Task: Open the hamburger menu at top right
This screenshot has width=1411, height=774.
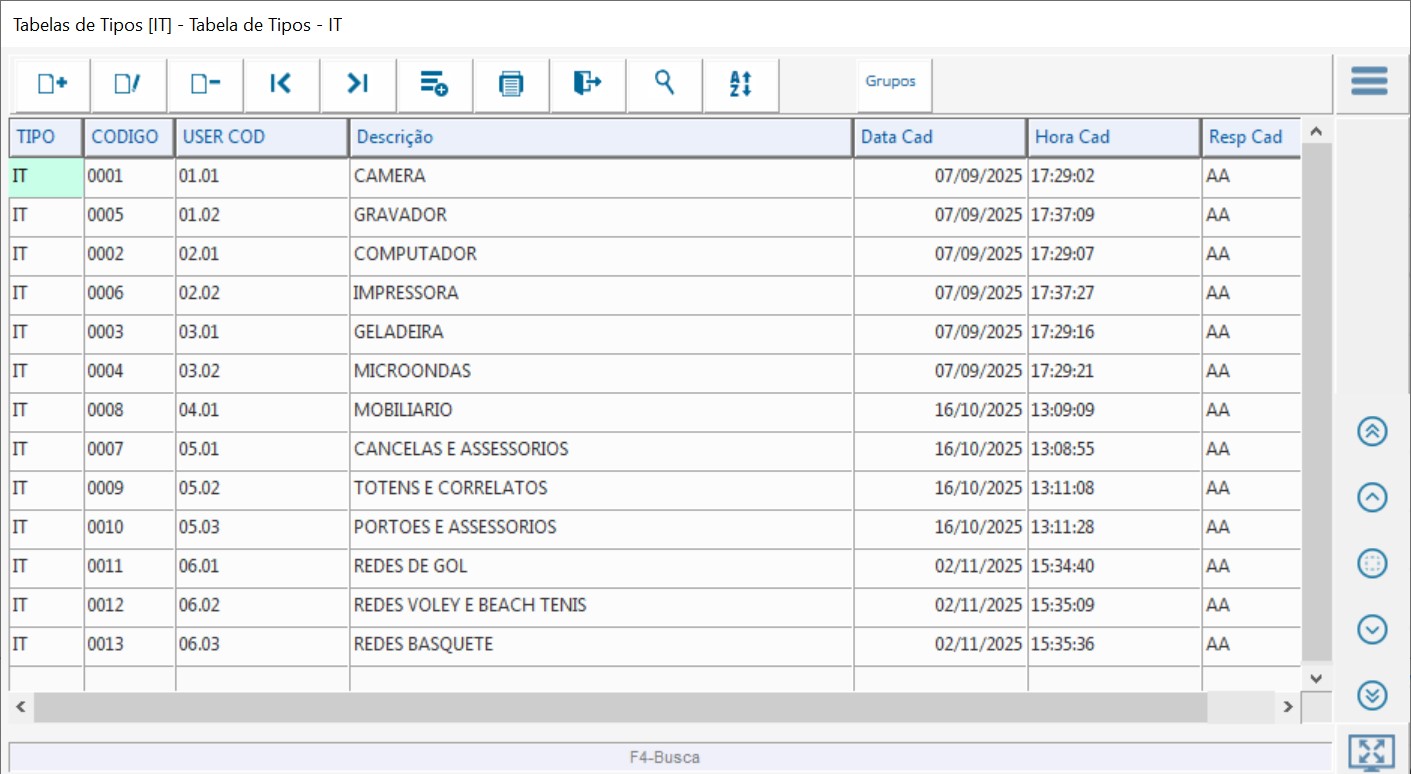Action: (x=1369, y=81)
